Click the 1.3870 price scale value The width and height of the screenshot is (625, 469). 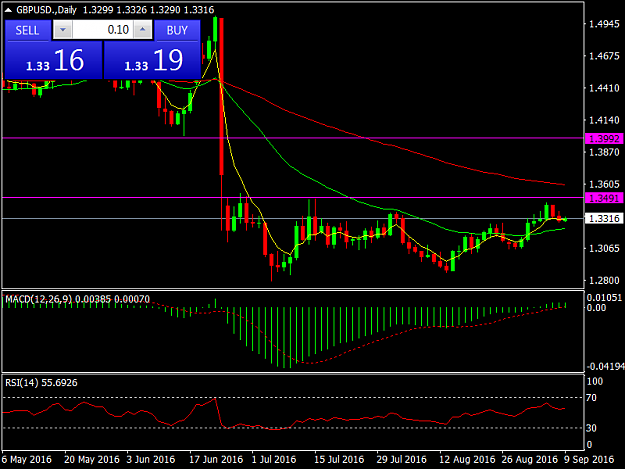coord(604,152)
